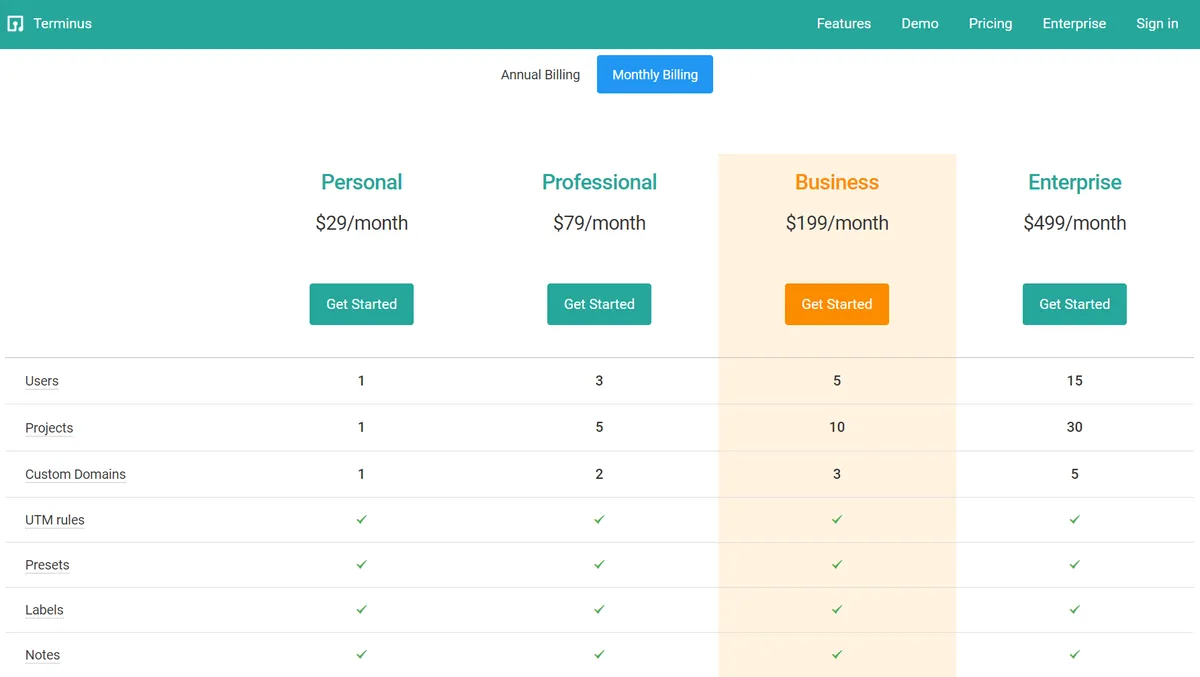Get Started with Enterprise plan
The width and height of the screenshot is (1200, 677).
coord(1074,304)
